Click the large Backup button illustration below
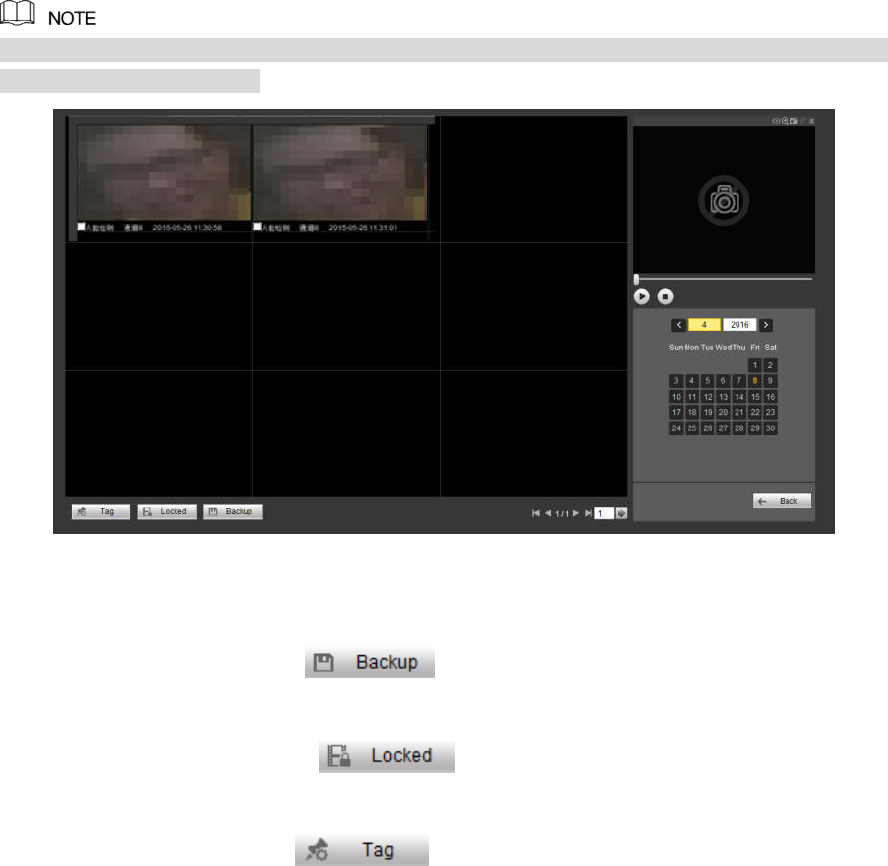The height and width of the screenshot is (866, 888). point(370,662)
